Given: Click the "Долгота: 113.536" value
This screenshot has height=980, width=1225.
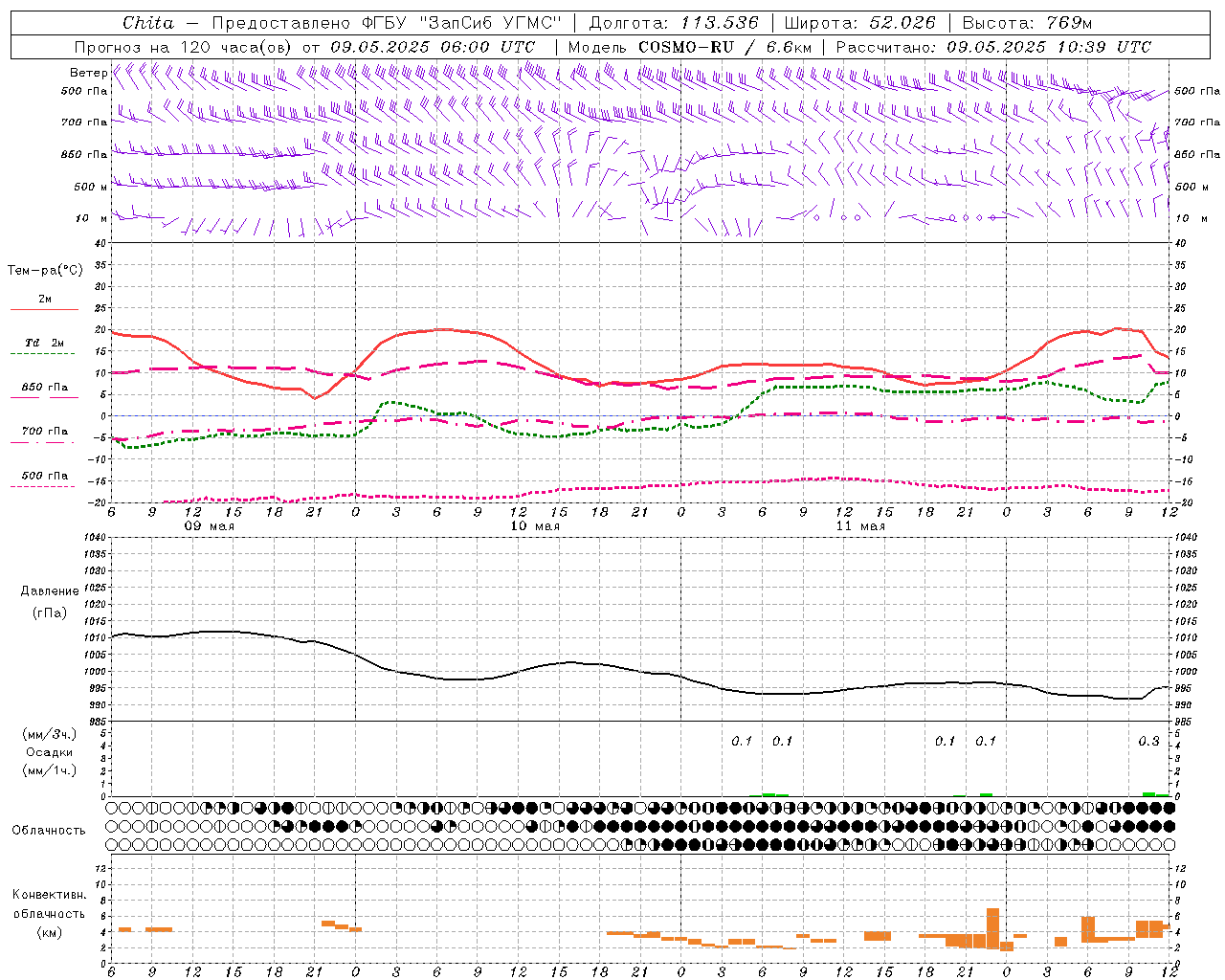Looking at the screenshot, I should tap(674, 23).
